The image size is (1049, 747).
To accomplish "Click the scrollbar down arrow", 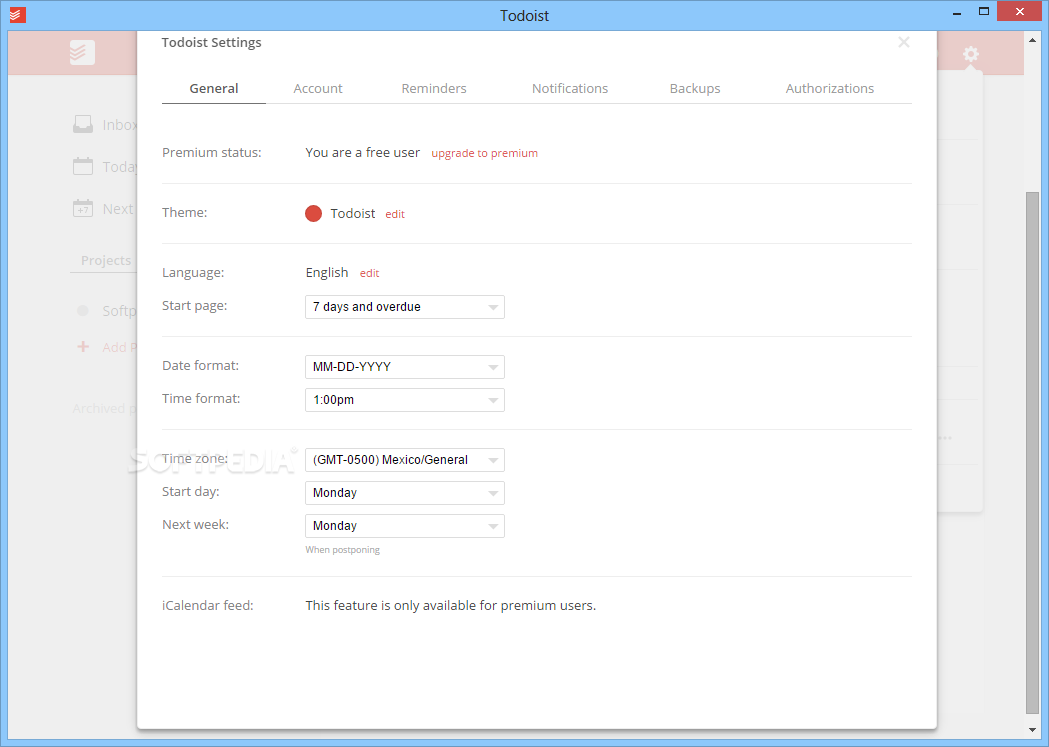I will 1032,730.
